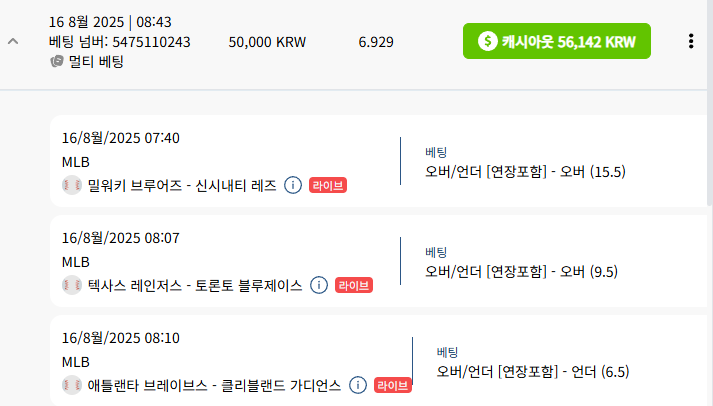Click the live badge on Rangers match
The image size is (713, 406).
coord(354,286)
